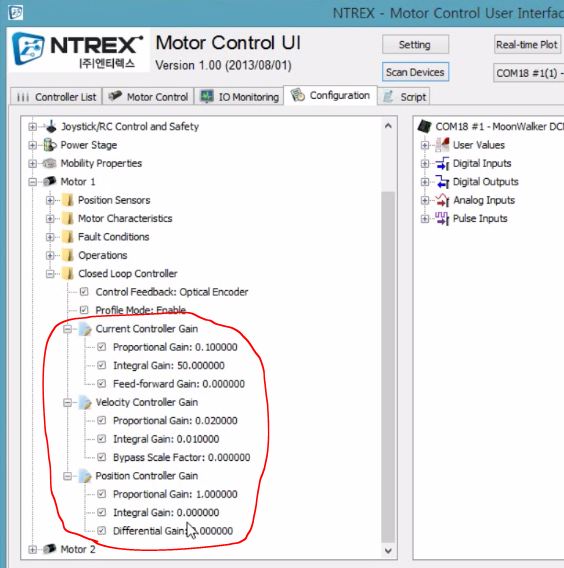Toggle Bypass Scale Factor checkbox

tap(102, 457)
